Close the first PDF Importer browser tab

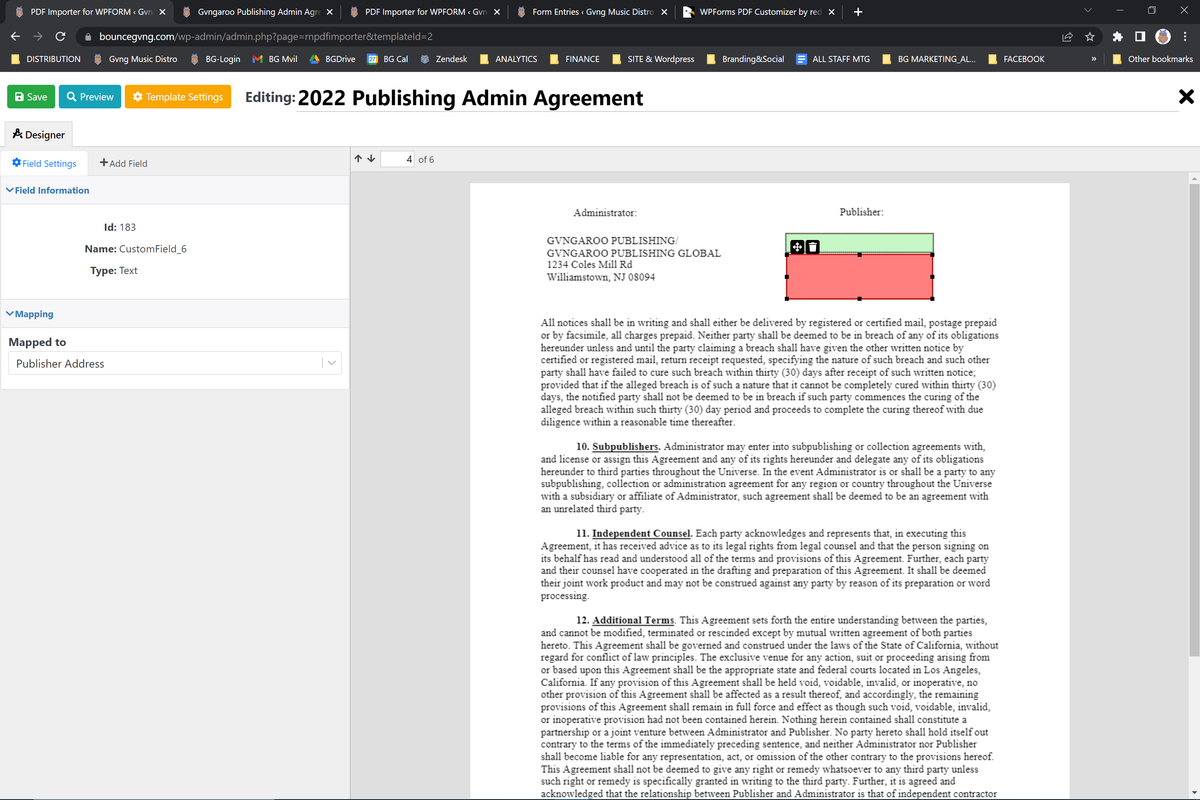(162, 12)
